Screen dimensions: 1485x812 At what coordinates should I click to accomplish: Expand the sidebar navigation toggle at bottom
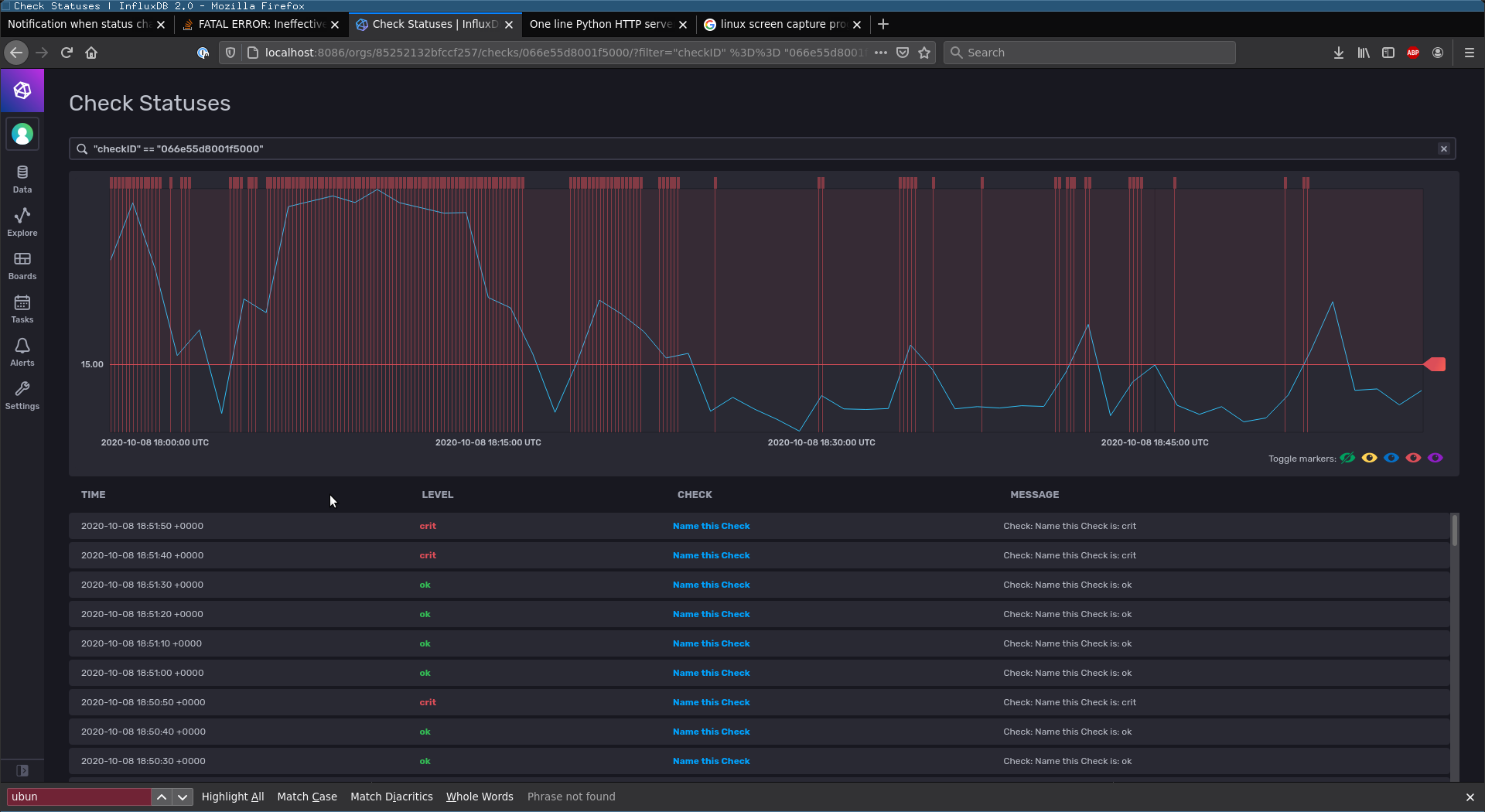22,770
